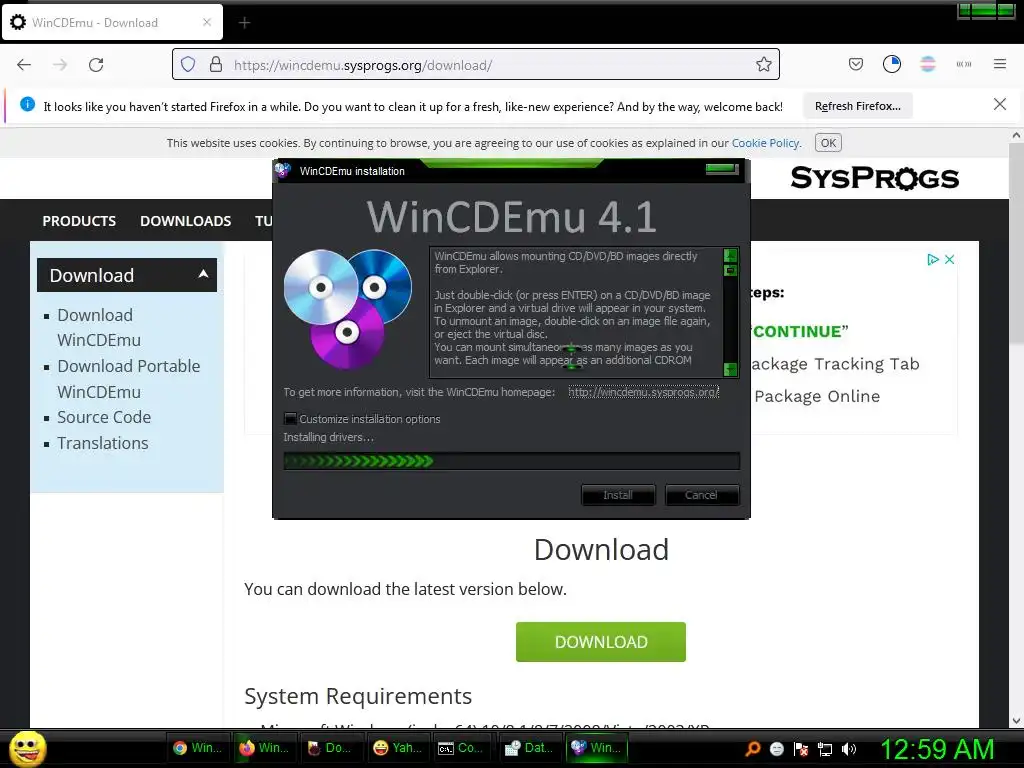Screen dimensions: 1024x768
Task: Click the System Requirements heading
Action: click(x=358, y=696)
